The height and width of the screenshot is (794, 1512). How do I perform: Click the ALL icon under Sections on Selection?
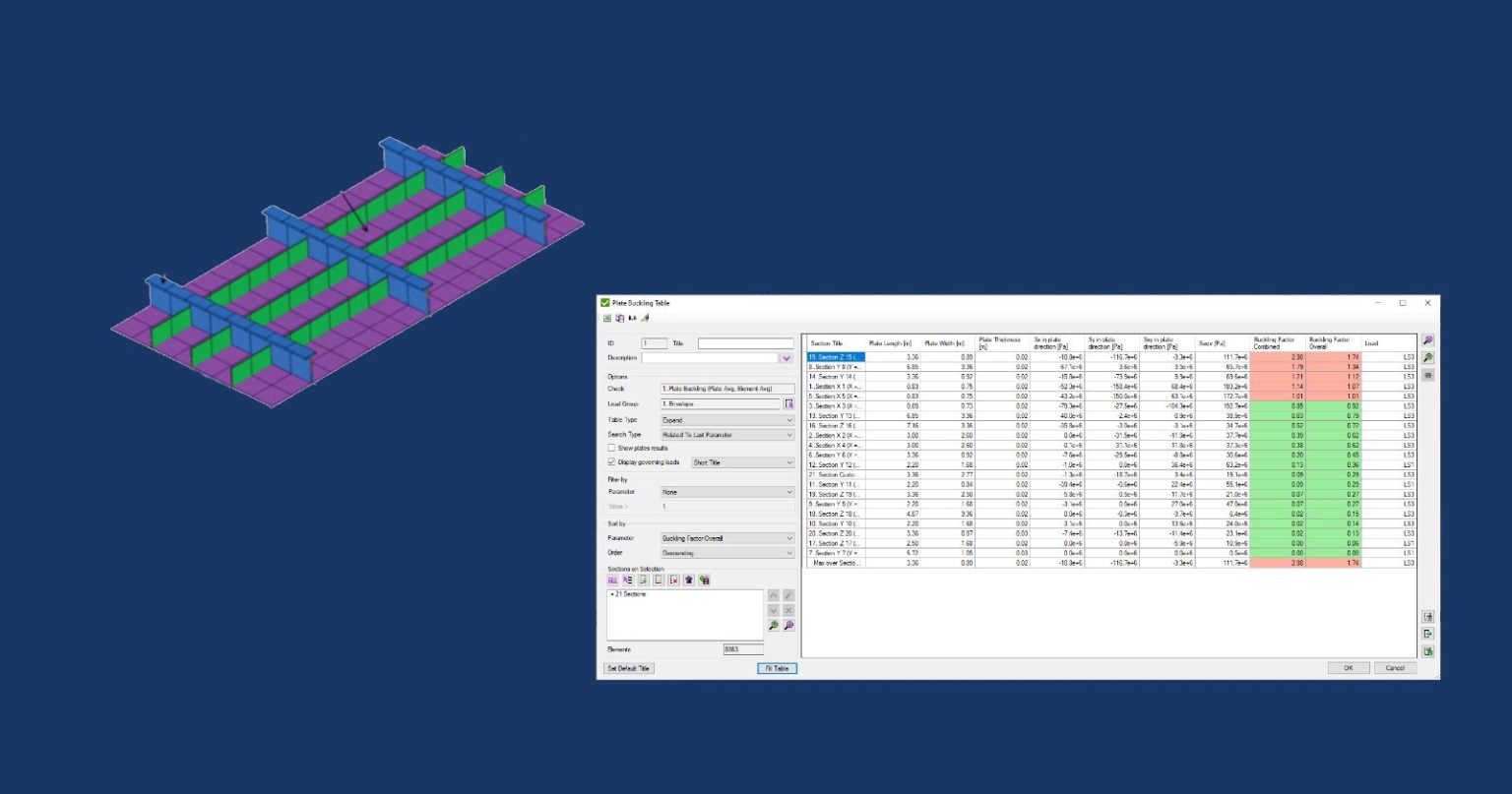click(x=611, y=580)
